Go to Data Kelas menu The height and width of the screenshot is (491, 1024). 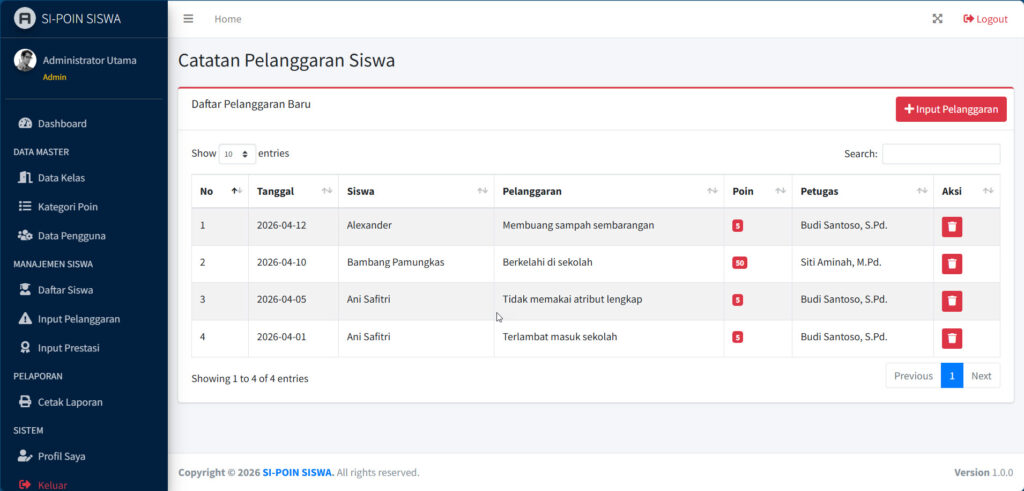(x=61, y=178)
